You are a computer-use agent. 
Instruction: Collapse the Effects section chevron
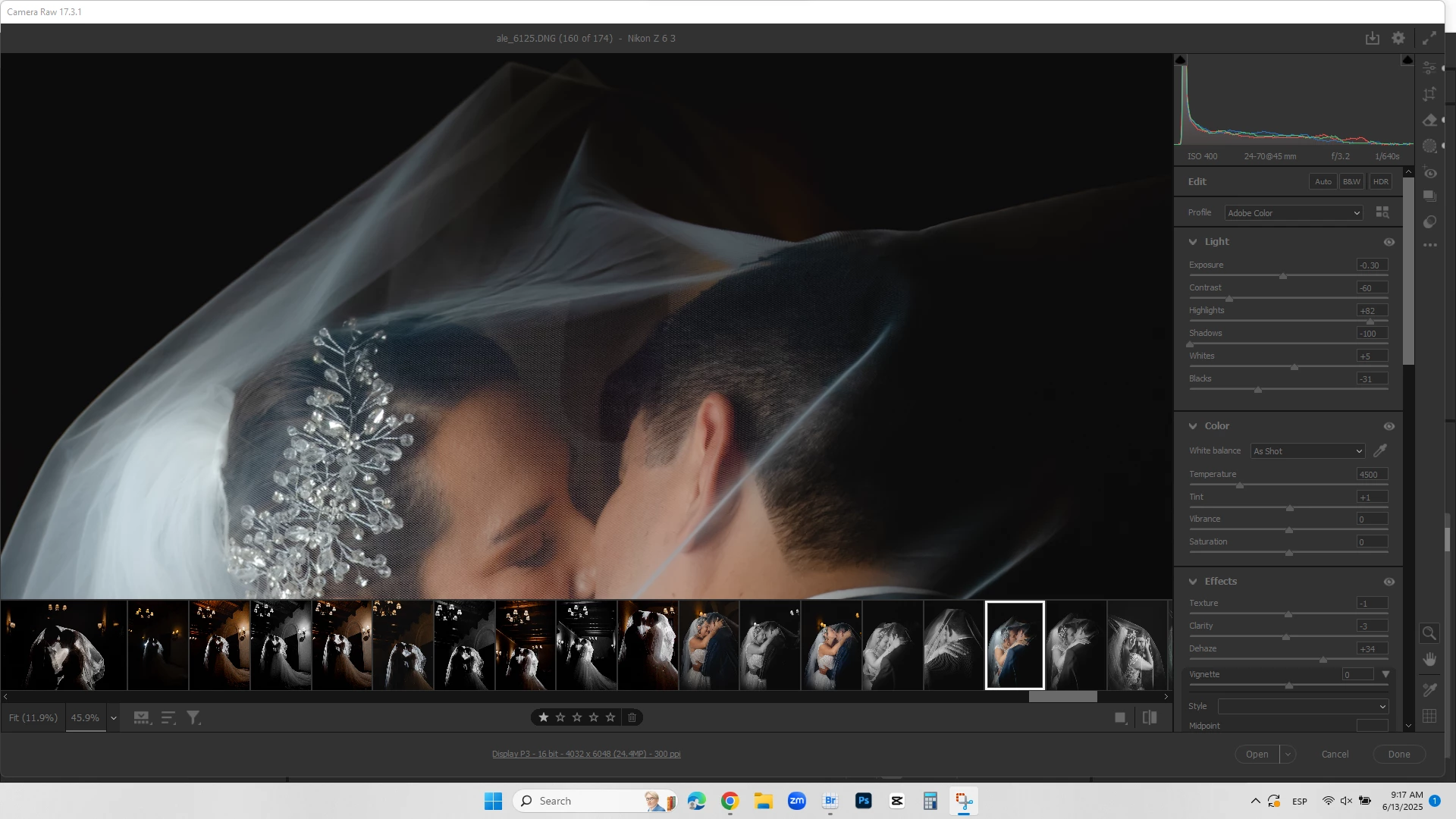[x=1193, y=582]
